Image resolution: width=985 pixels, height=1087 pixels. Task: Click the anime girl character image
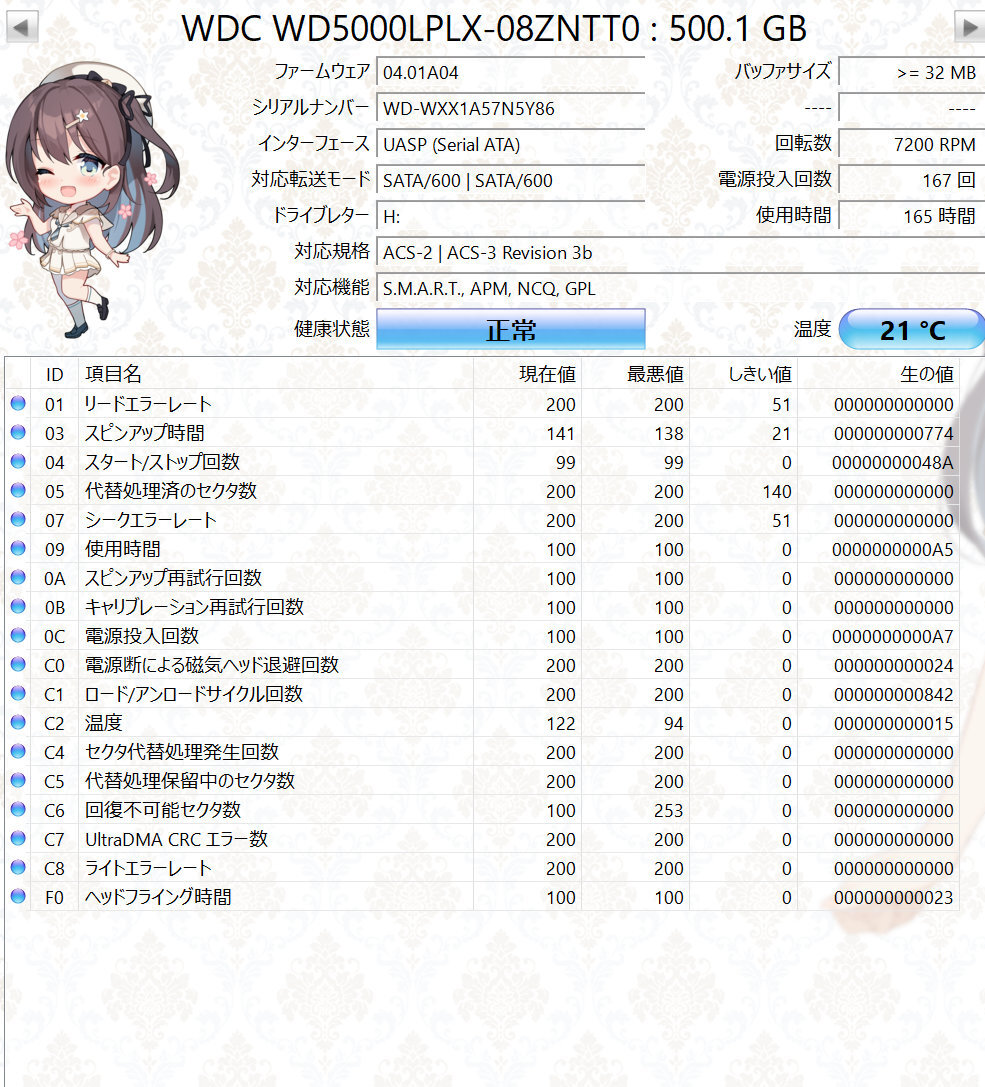[91, 199]
